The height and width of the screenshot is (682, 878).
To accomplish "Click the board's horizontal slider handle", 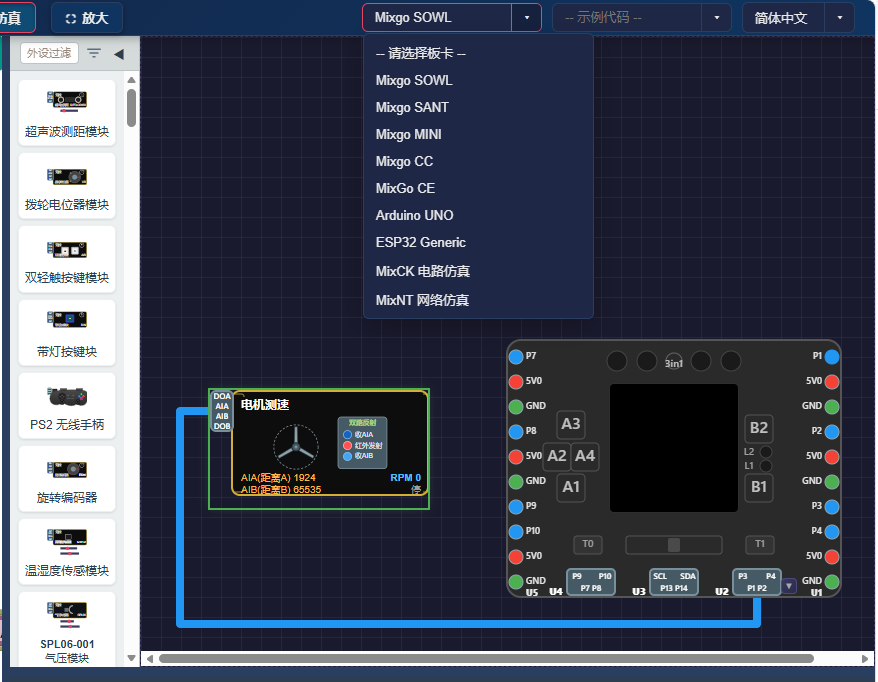I will point(674,544).
